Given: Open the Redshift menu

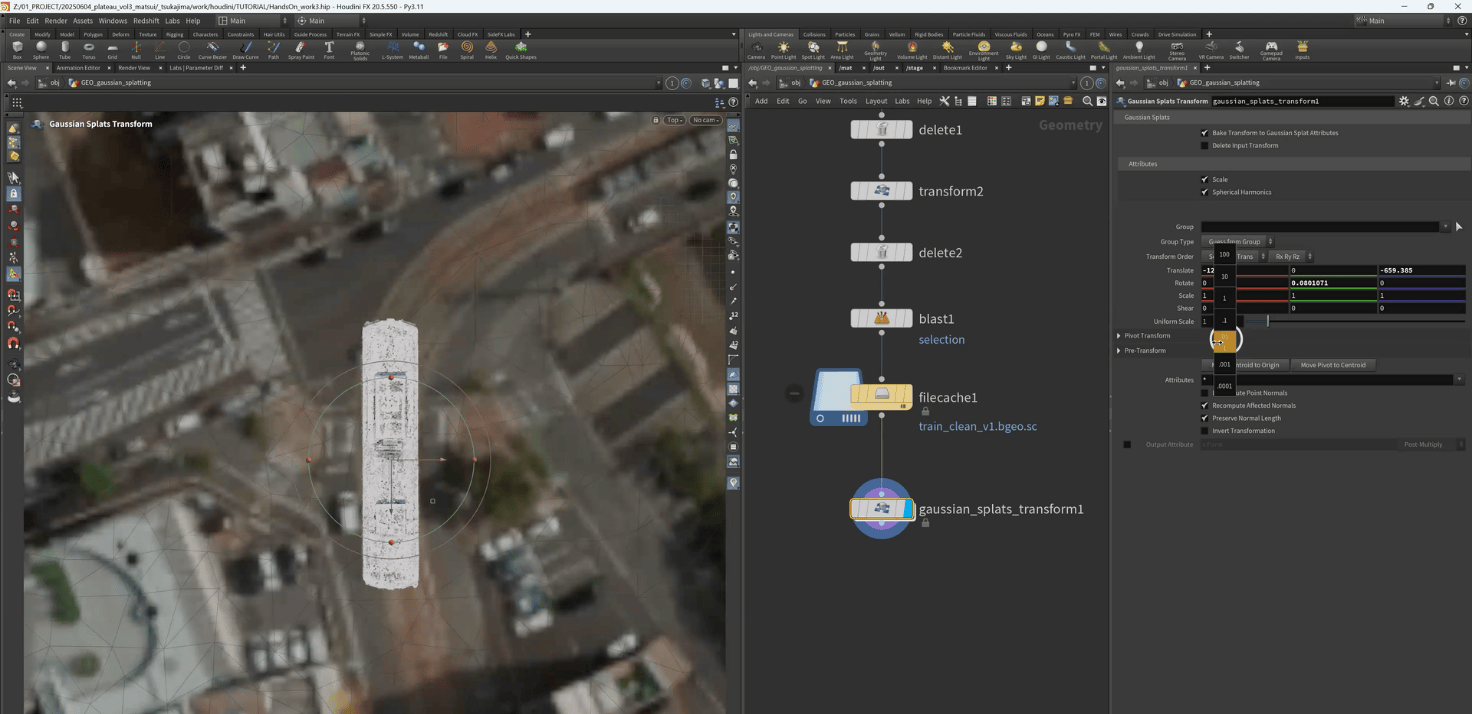Looking at the screenshot, I should (x=145, y=20).
